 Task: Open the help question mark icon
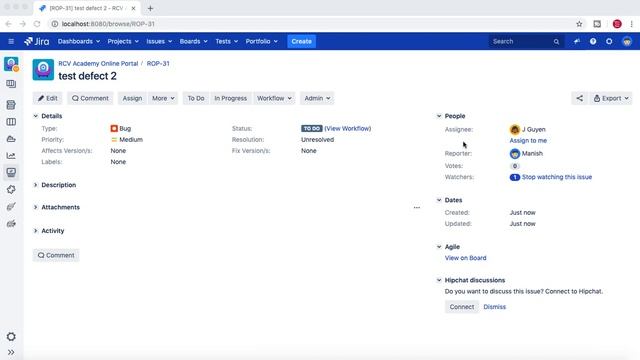click(593, 41)
